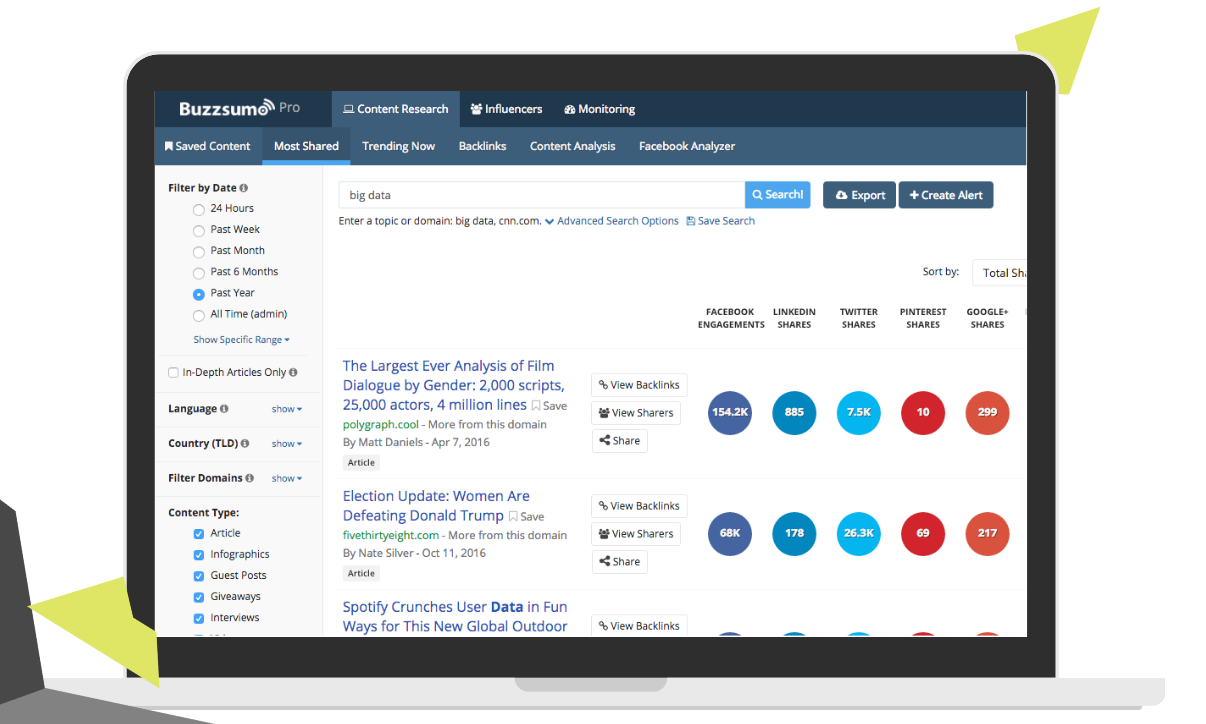
Task: Click the Create Alert button
Action: [x=946, y=195]
